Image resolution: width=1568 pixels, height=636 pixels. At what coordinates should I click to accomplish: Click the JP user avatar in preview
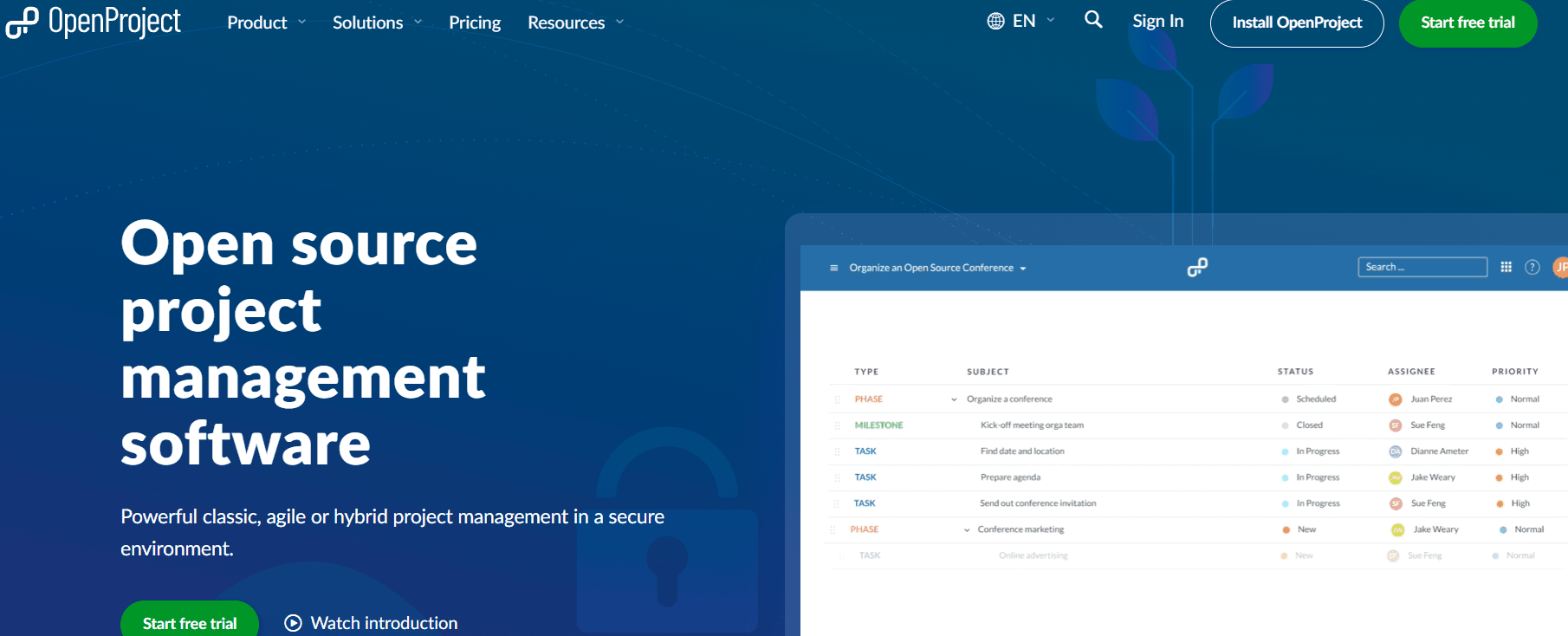pyautogui.click(x=1560, y=267)
